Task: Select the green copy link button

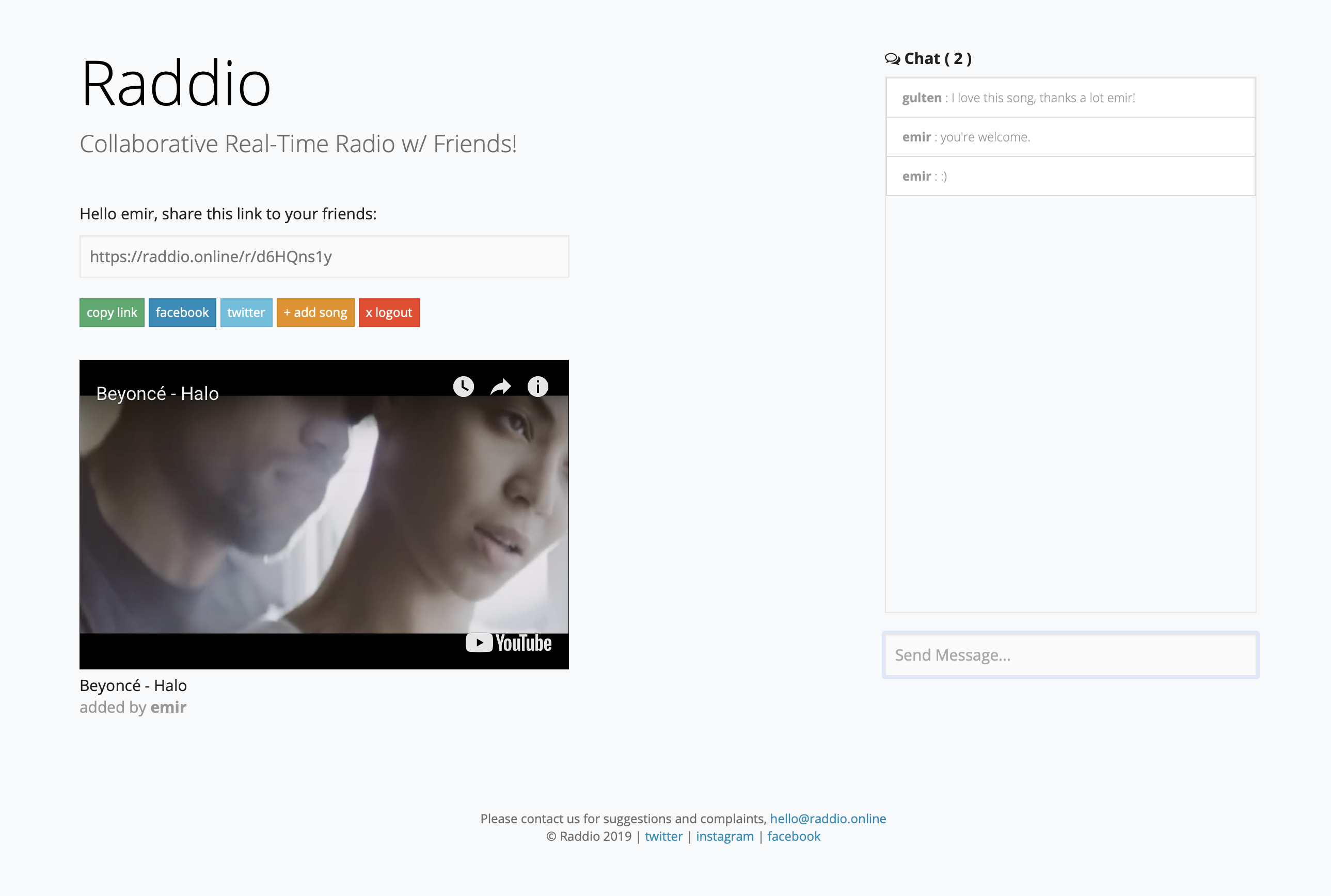Action: click(x=112, y=313)
